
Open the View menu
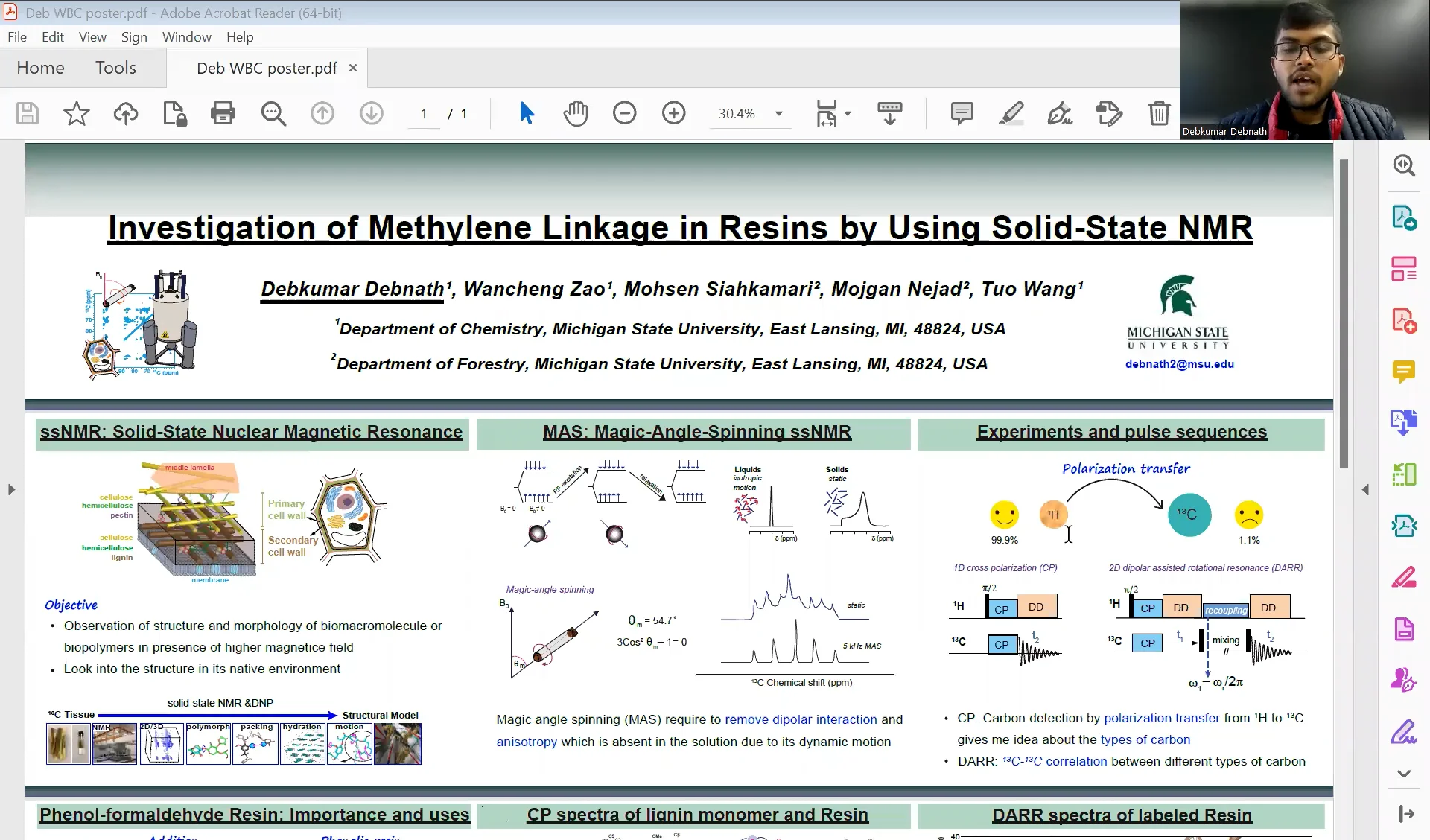[92, 37]
